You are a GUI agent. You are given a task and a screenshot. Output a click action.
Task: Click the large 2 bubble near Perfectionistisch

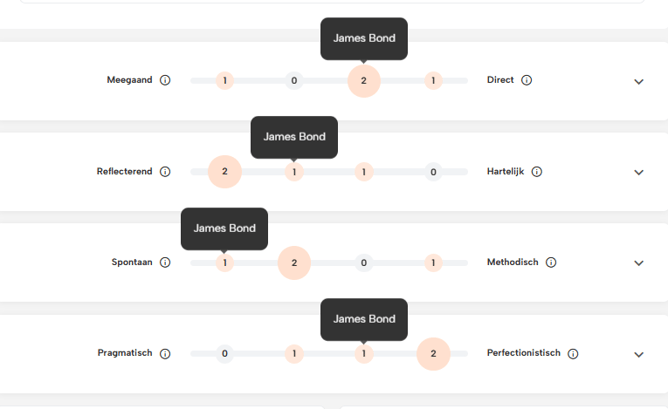click(x=433, y=354)
